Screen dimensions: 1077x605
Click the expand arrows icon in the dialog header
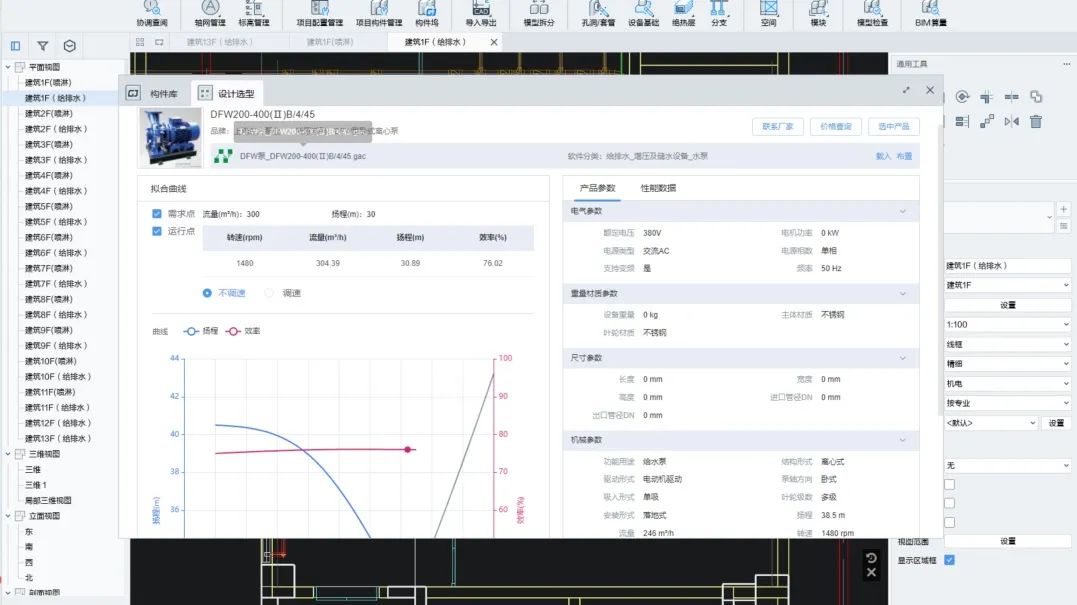coord(906,90)
